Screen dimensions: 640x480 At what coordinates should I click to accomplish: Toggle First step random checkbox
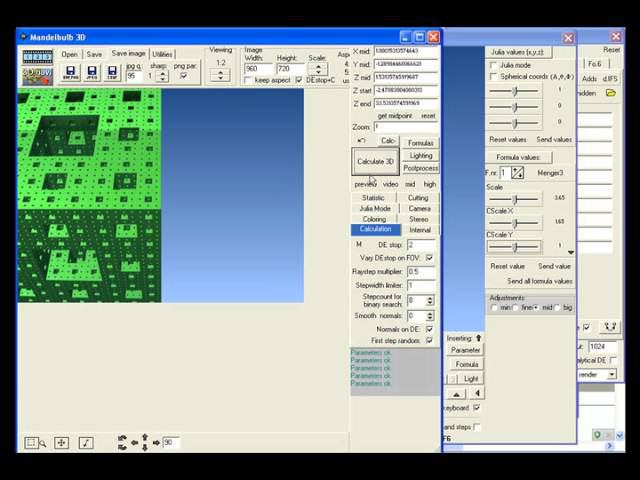click(x=429, y=340)
